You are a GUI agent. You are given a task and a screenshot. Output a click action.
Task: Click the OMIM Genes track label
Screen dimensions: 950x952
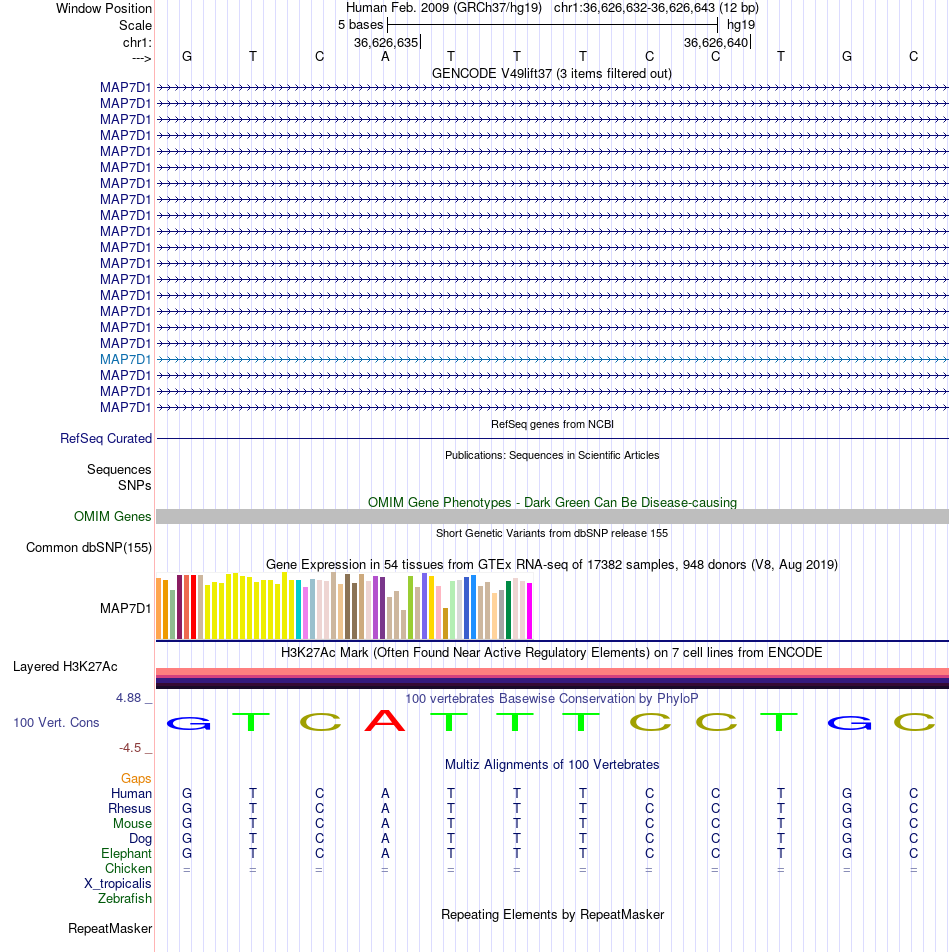coord(112,517)
